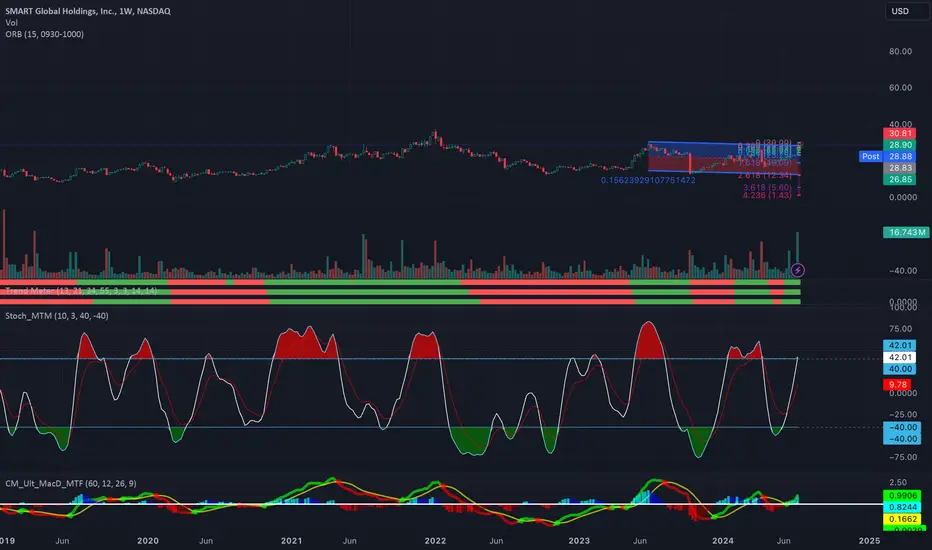Click the 2023 label on time axis
Screen dimensions: 932x550
(x=579, y=540)
